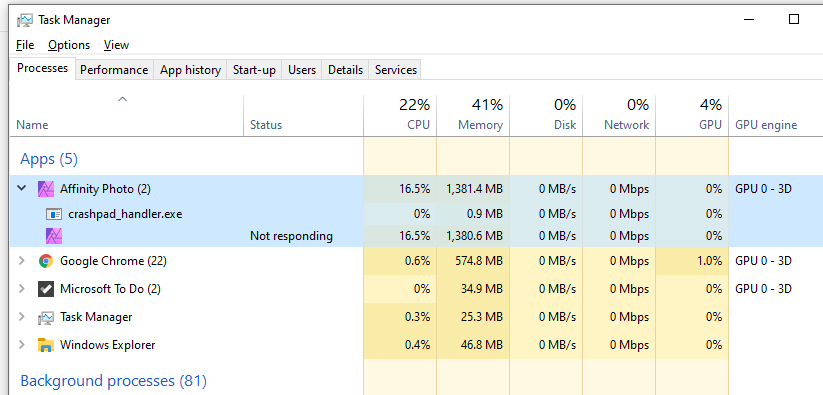The height and width of the screenshot is (395, 823).
Task: Switch to the Users tab
Action: [302, 70]
